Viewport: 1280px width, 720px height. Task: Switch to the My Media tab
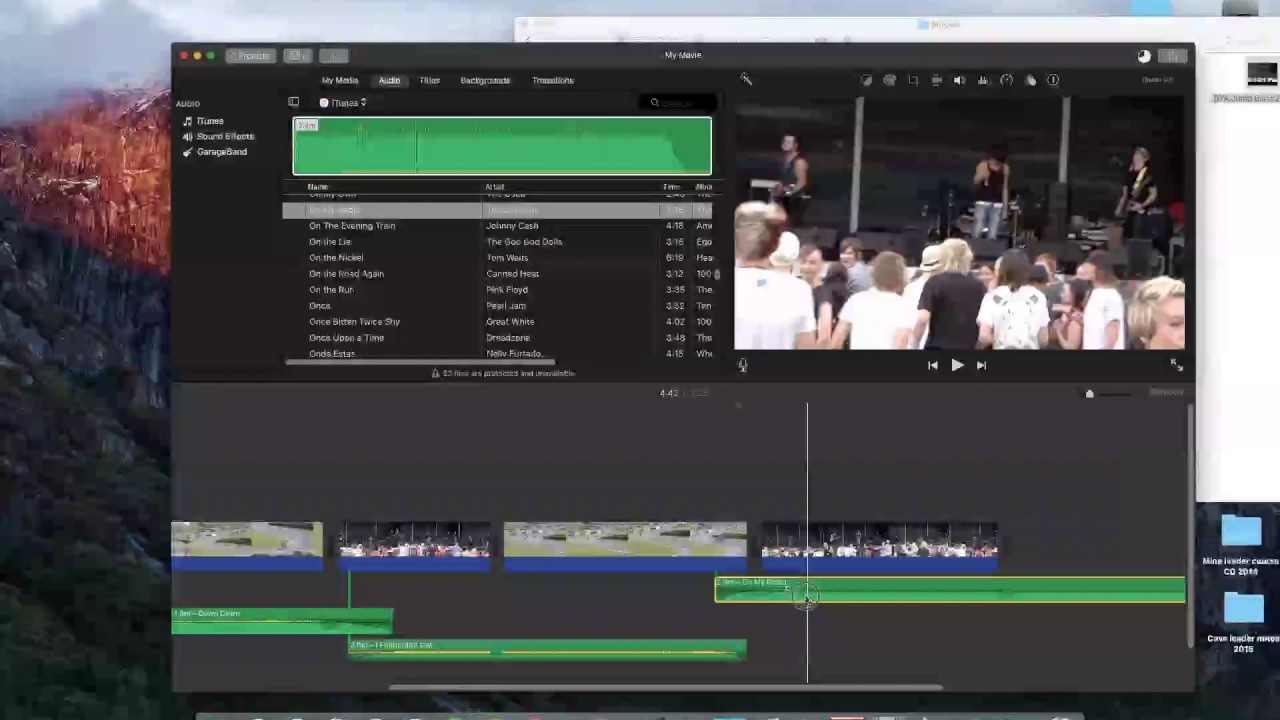(339, 80)
